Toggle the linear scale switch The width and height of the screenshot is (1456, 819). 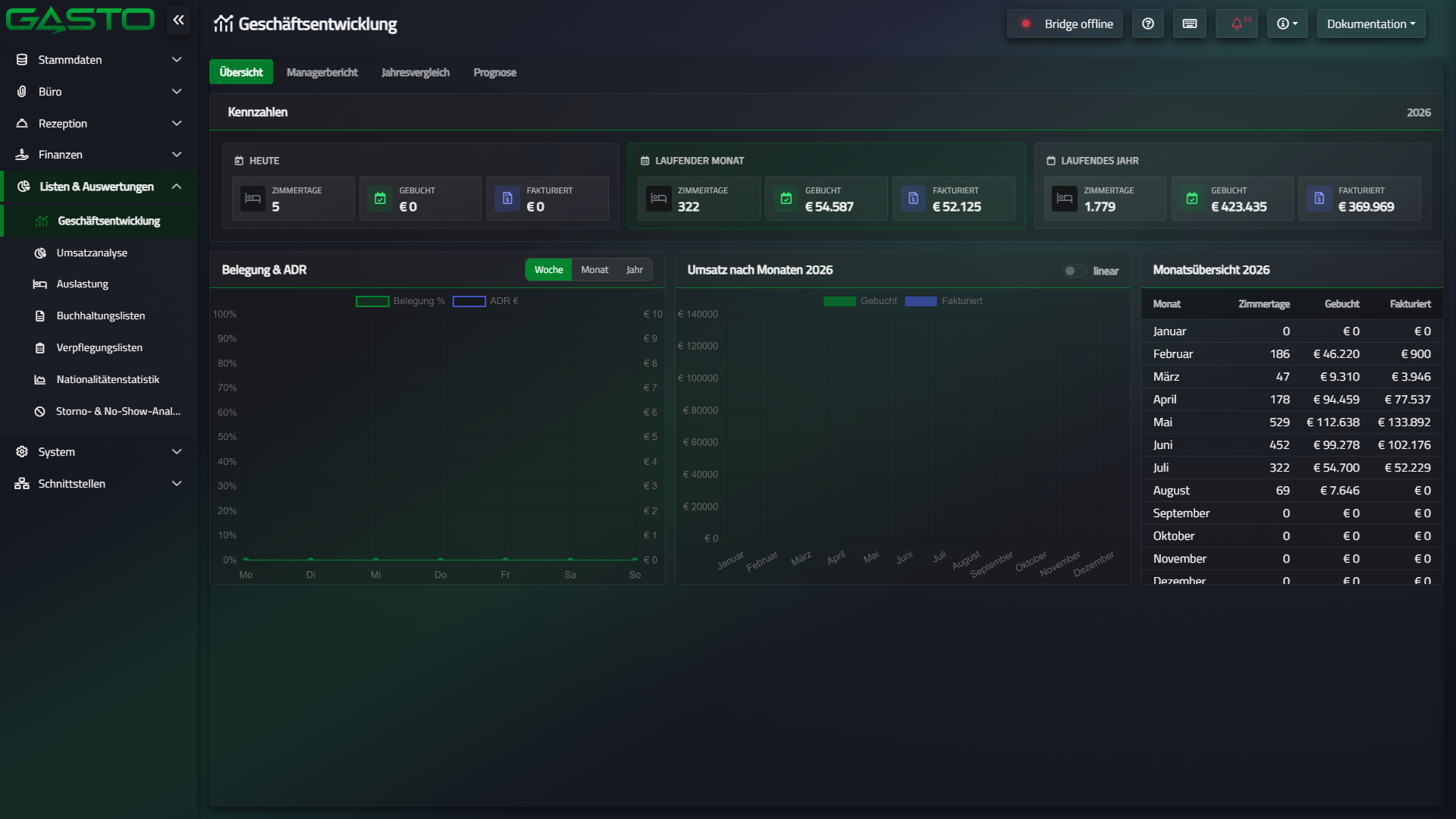point(1075,271)
